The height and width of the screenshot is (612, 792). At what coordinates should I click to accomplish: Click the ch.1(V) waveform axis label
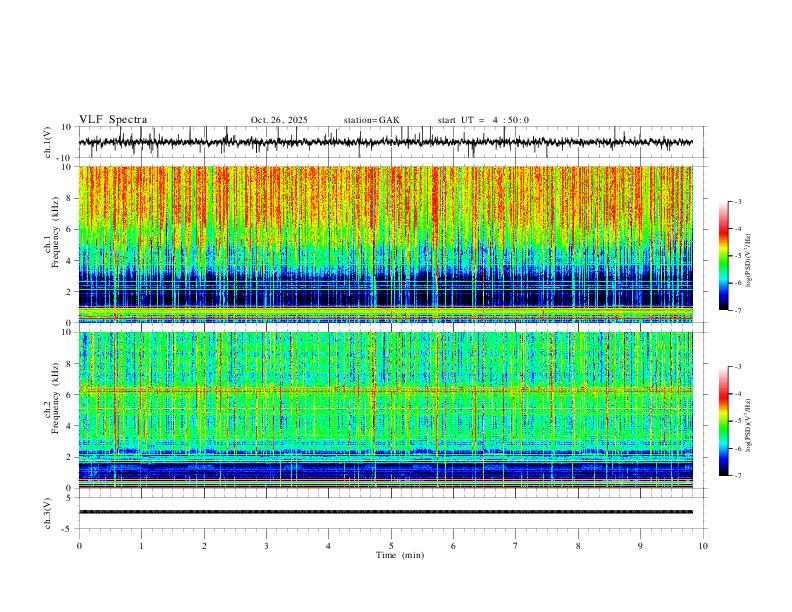pos(48,142)
